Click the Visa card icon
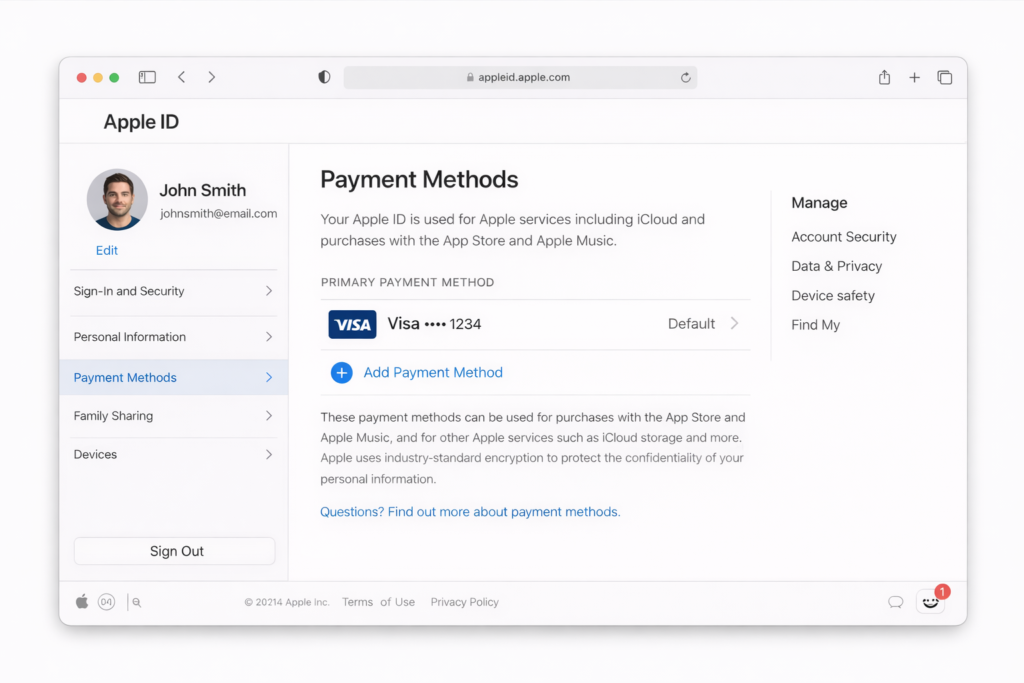This screenshot has height=683, width=1024. pyautogui.click(x=352, y=324)
